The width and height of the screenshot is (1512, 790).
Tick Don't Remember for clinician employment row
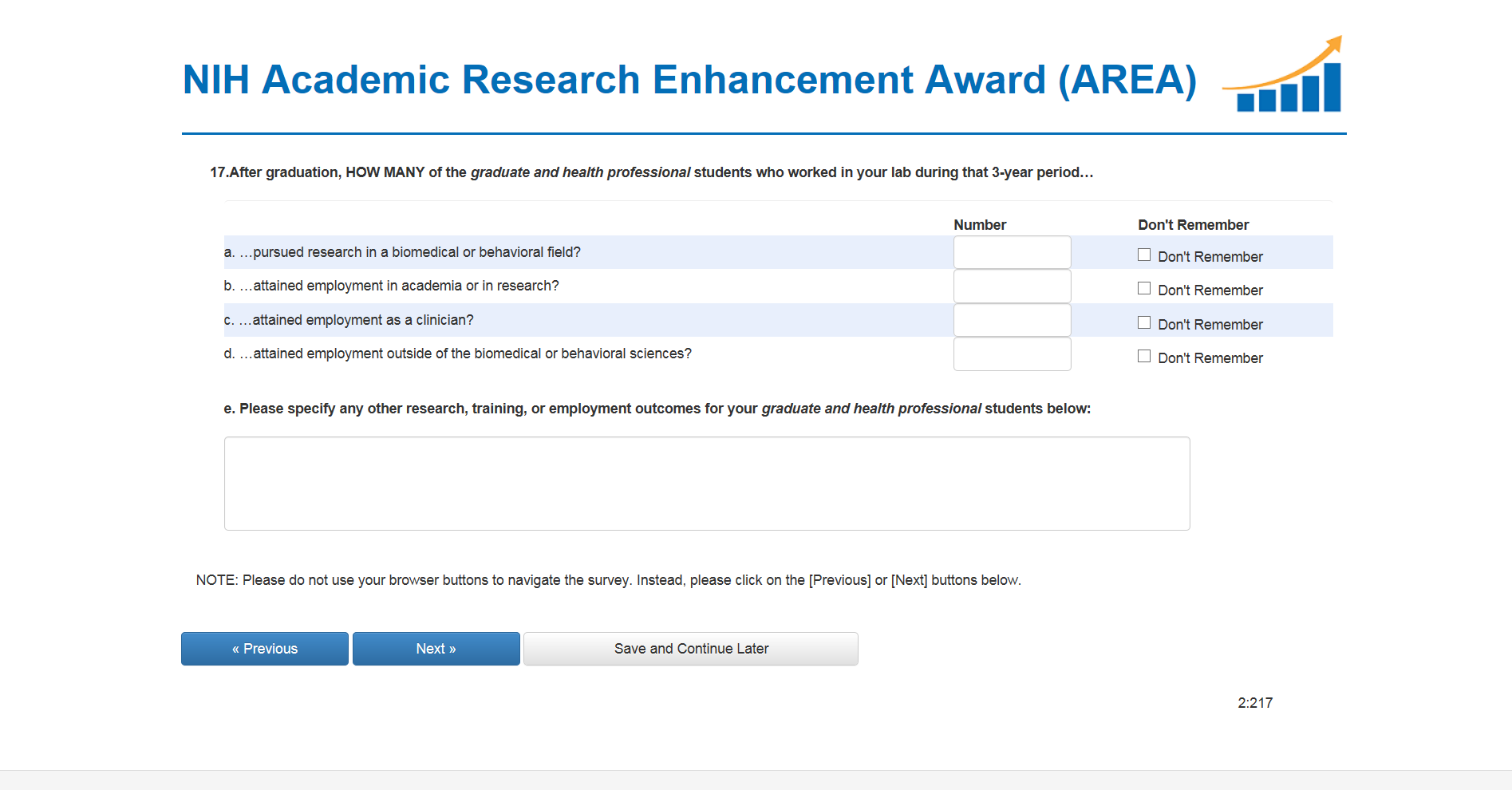[x=1144, y=323]
